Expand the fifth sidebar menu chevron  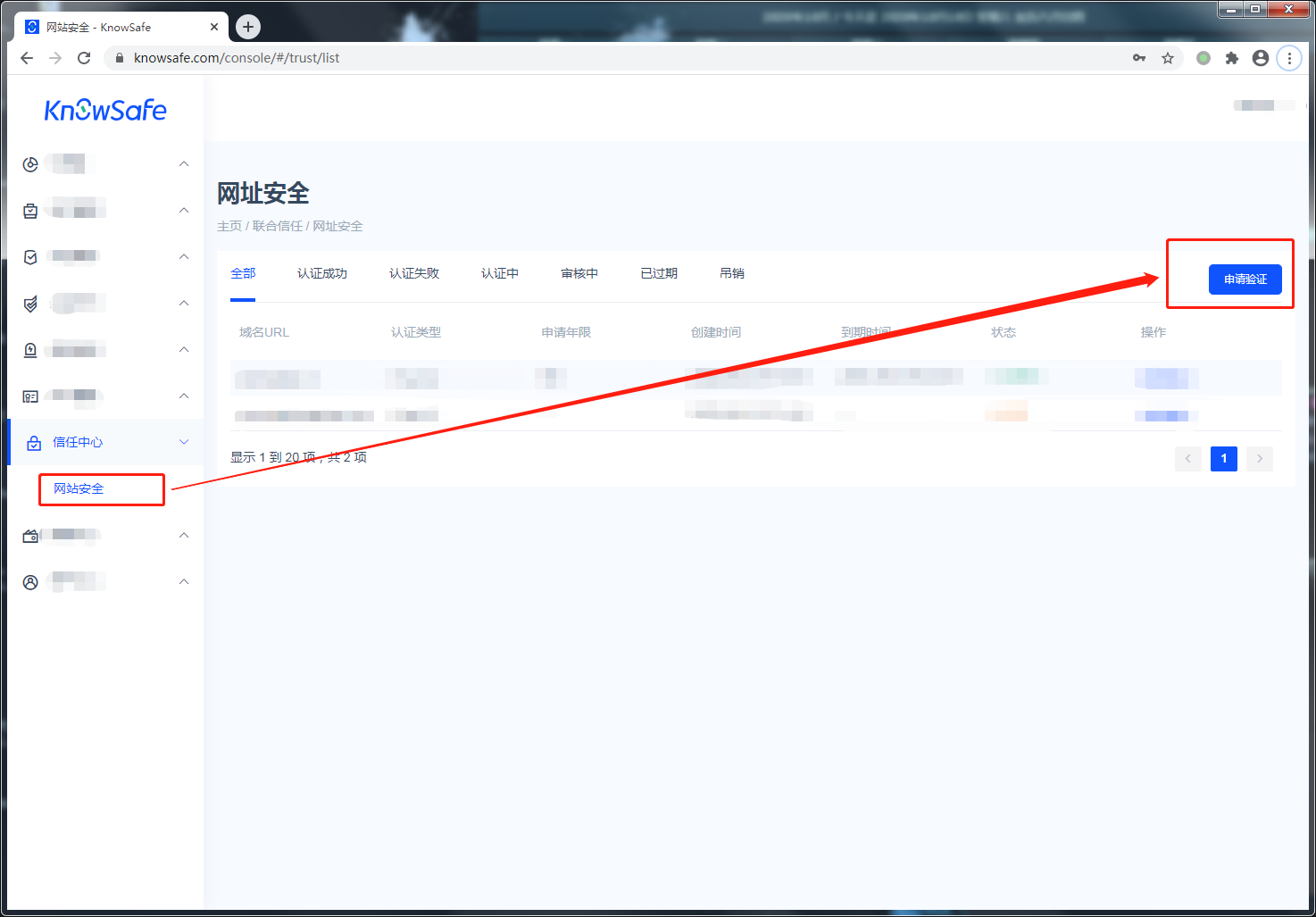(x=184, y=349)
